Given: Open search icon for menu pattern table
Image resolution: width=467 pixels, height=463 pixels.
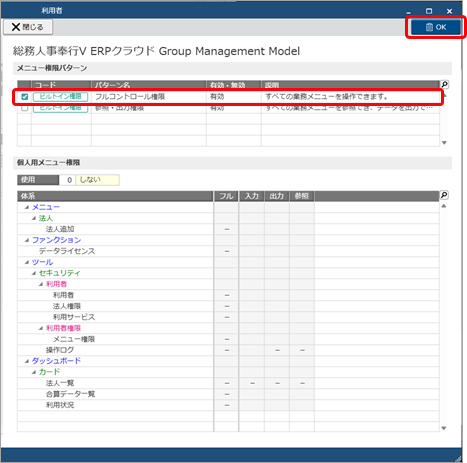Looking at the screenshot, I should [x=444, y=84].
